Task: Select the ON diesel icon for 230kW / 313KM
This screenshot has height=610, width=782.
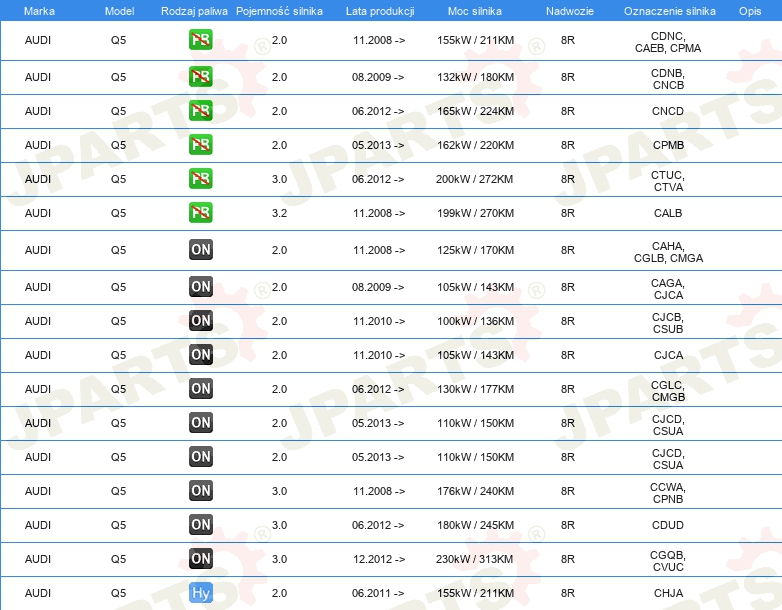Action: tap(201, 559)
